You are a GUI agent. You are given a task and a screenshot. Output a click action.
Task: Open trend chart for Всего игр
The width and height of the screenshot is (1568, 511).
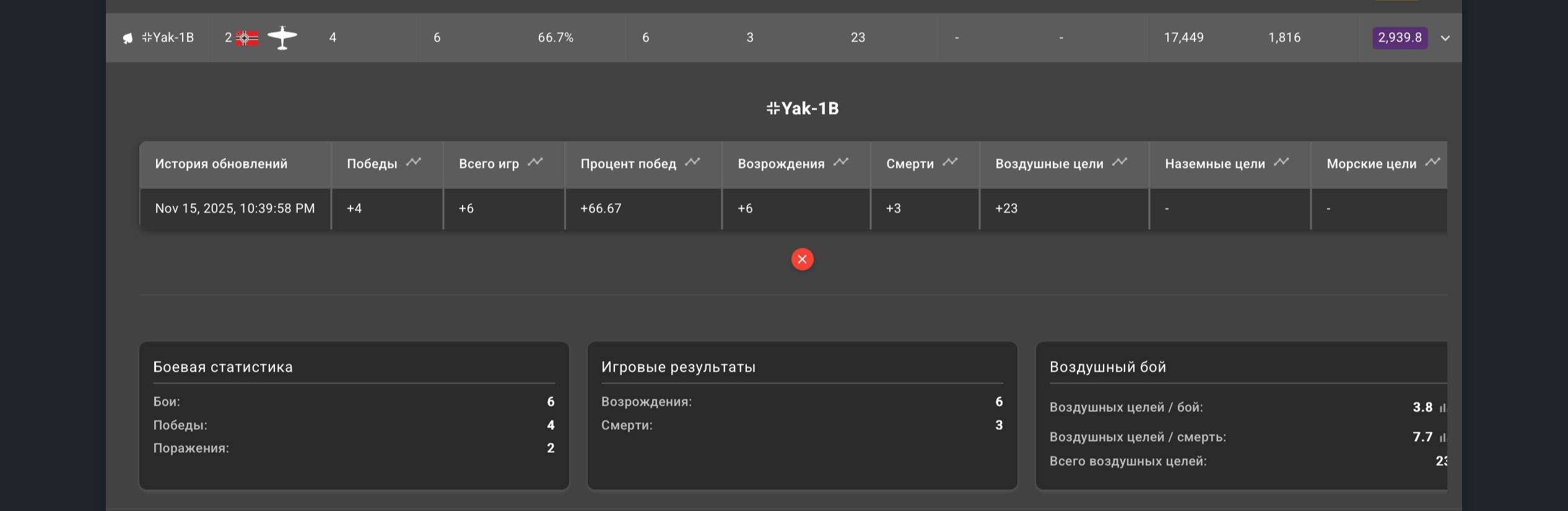535,162
